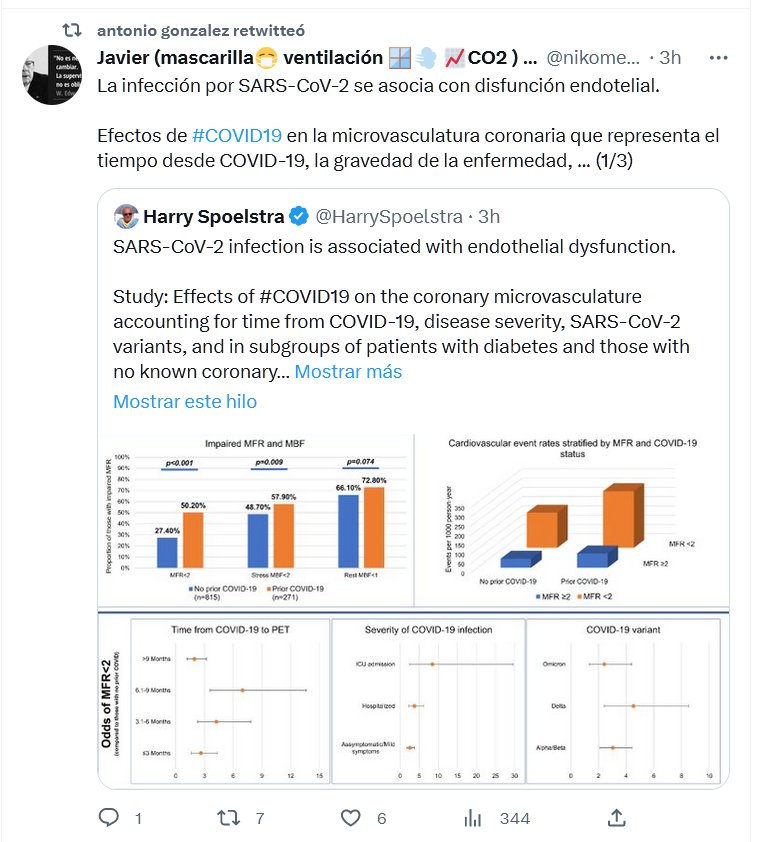The width and height of the screenshot is (768, 842).
Task: Click the share upload icon
Action: 617,818
